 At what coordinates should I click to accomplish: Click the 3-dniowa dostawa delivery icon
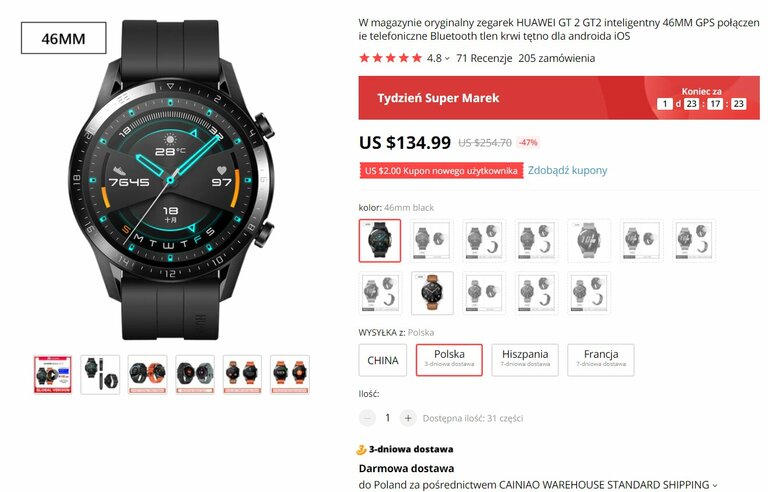click(361, 449)
